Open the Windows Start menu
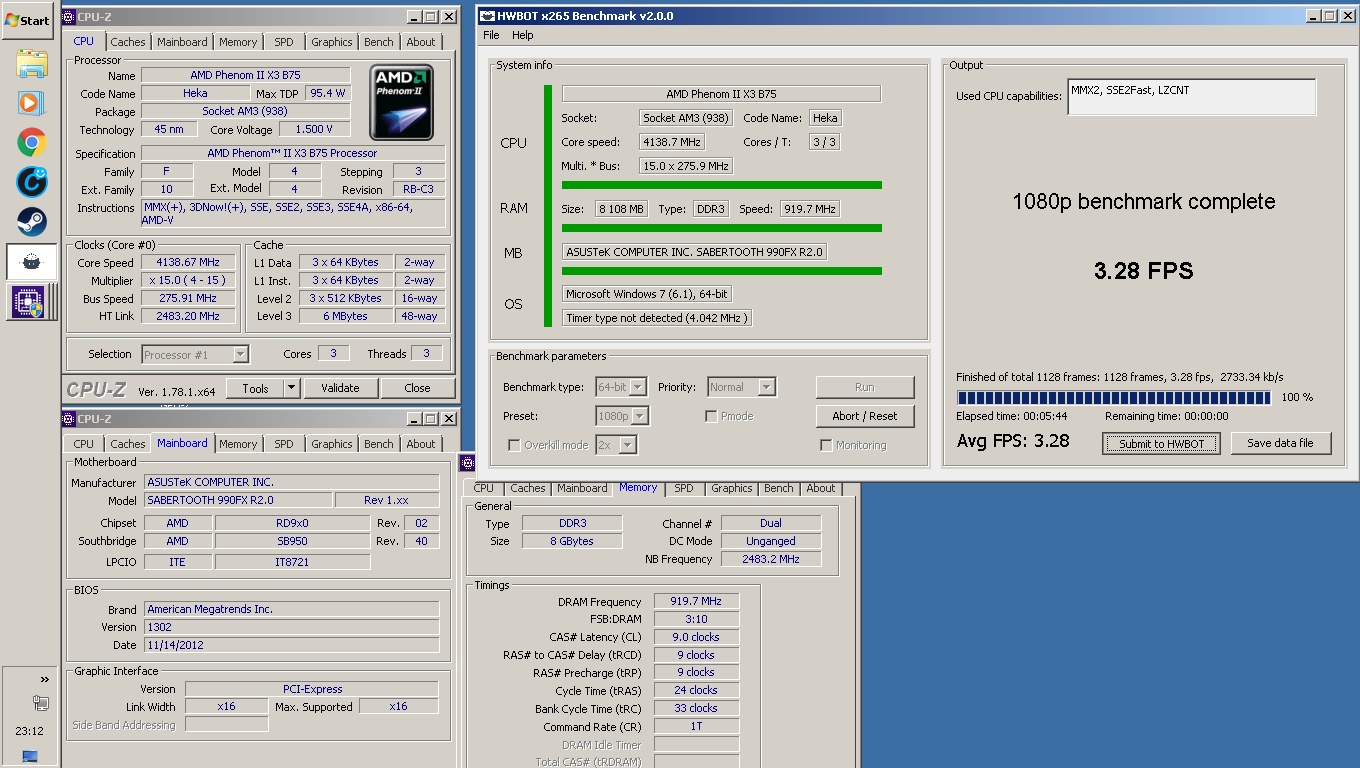This screenshot has width=1360, height=768. pyautogui.click(x=27, y=20)
